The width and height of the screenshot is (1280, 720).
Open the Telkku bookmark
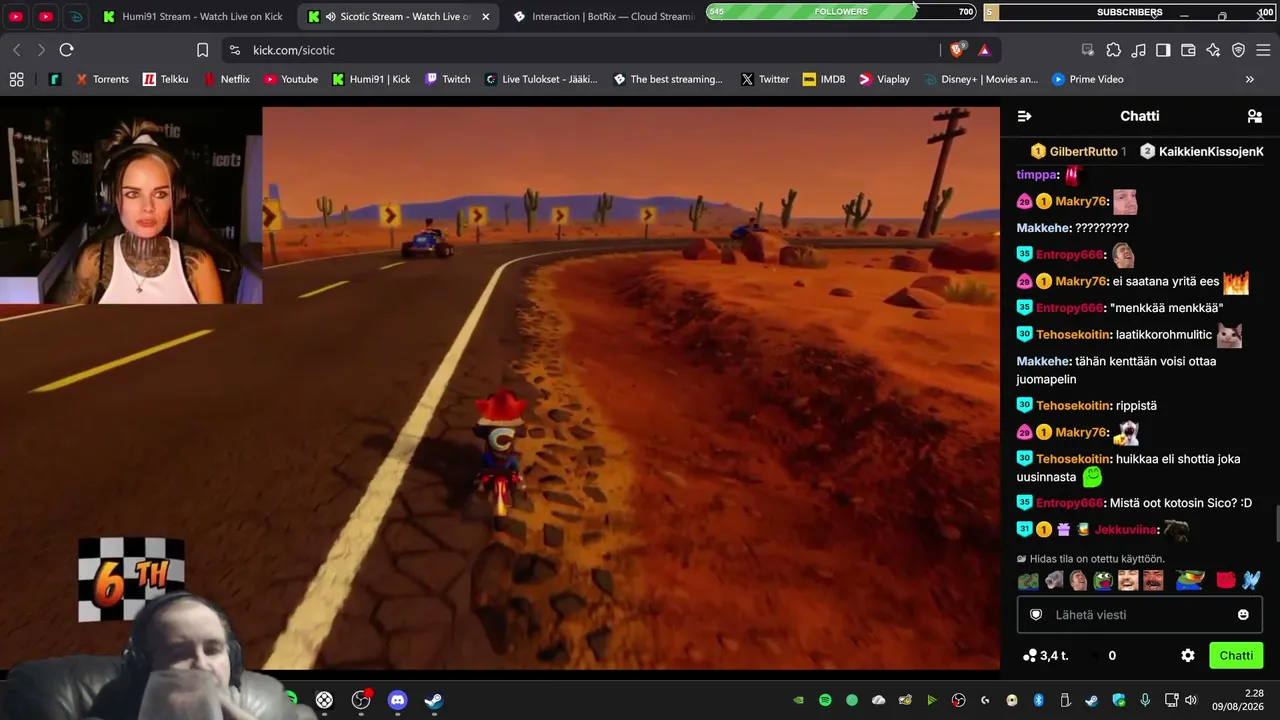pos(165,79)
